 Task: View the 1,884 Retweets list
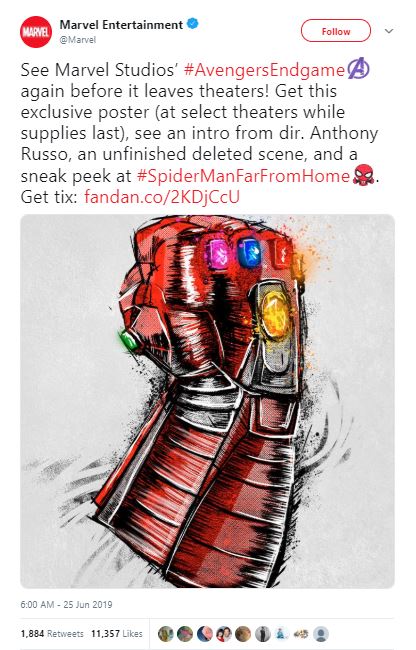pyautogui.click(x=52, y=633)
